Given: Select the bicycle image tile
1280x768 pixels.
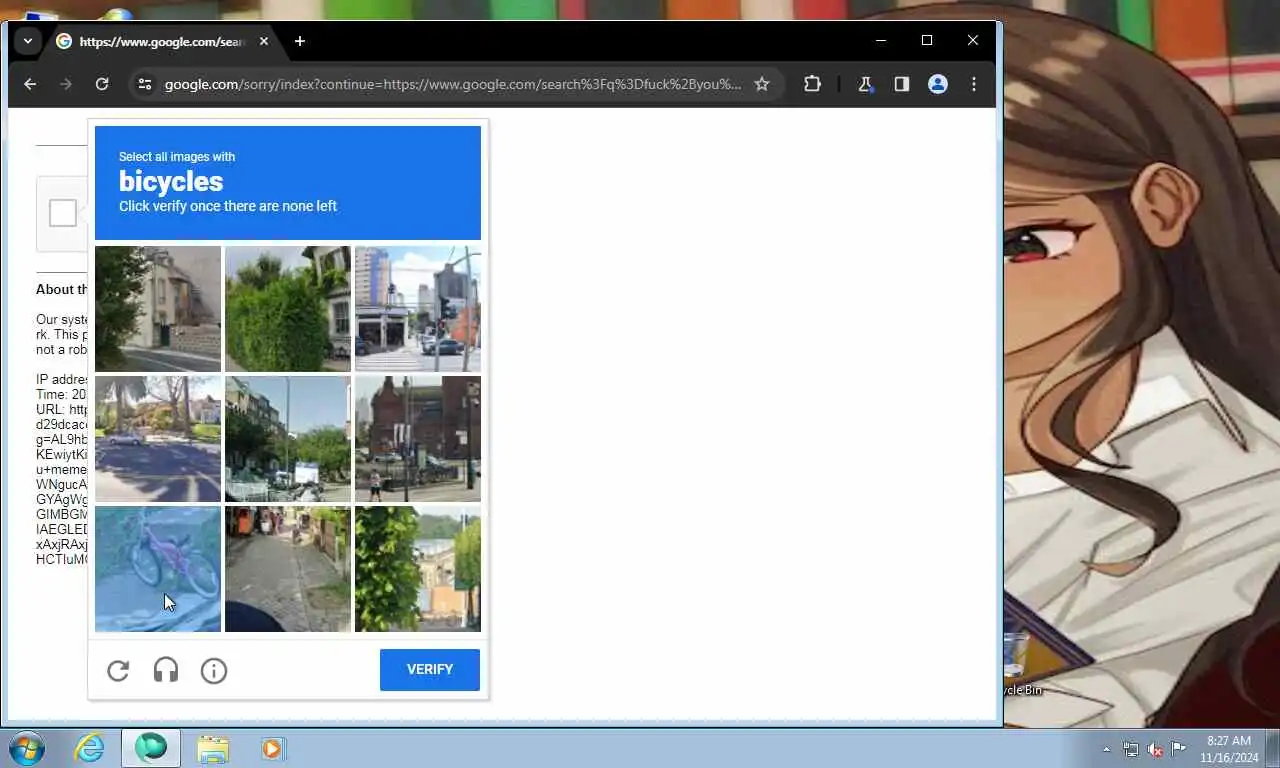Looking at the screenshot, I should coord(158,569).
